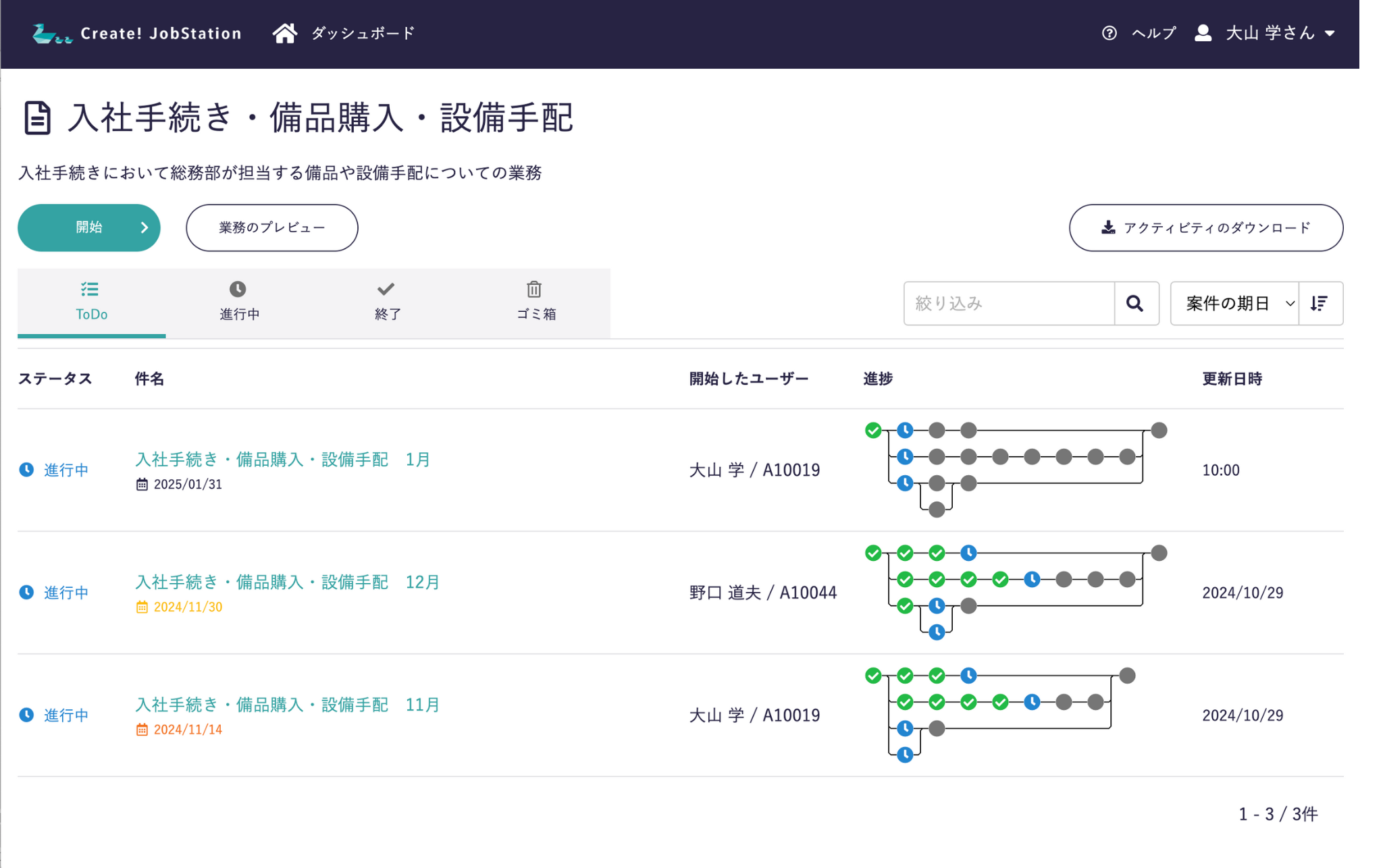This screenshot has height=868, width=1383.
Task: Click the help question mark icon
Action: pyautogui.click(x=1109, y=33)
